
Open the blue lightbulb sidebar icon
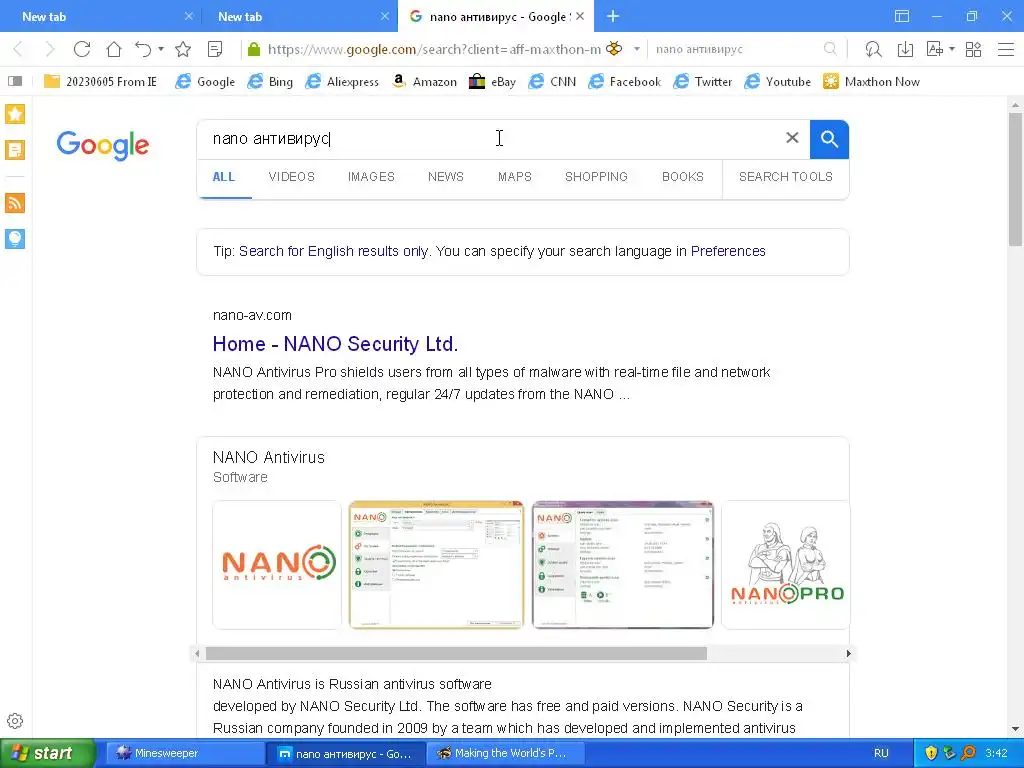click(15, 239)
